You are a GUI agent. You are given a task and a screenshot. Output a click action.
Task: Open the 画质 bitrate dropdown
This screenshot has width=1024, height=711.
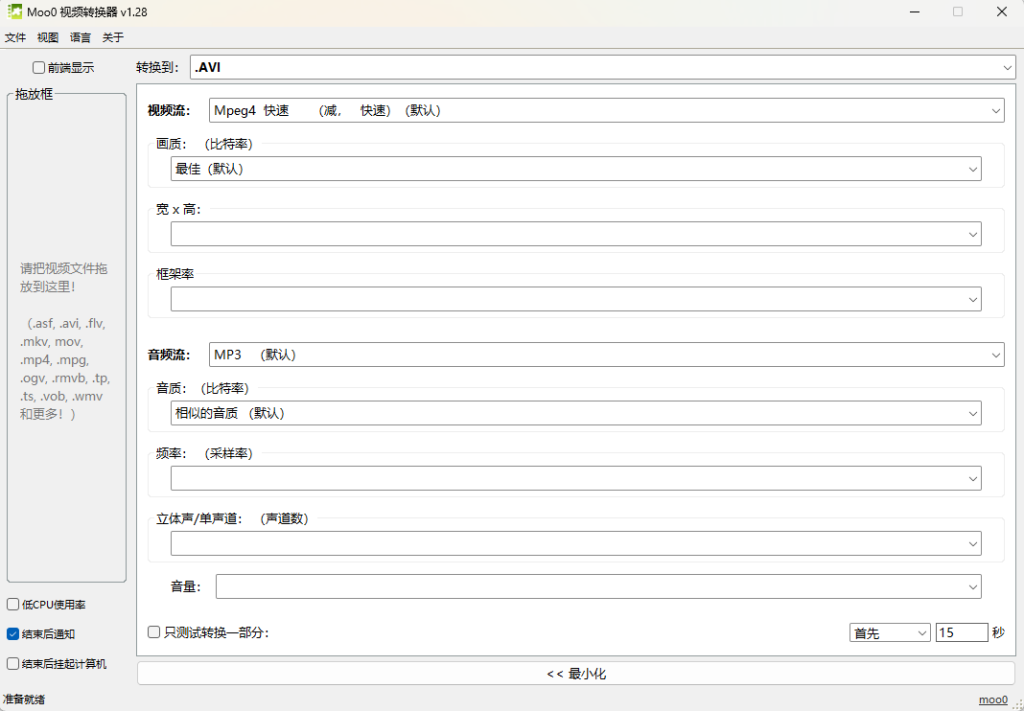pos(575,169)
